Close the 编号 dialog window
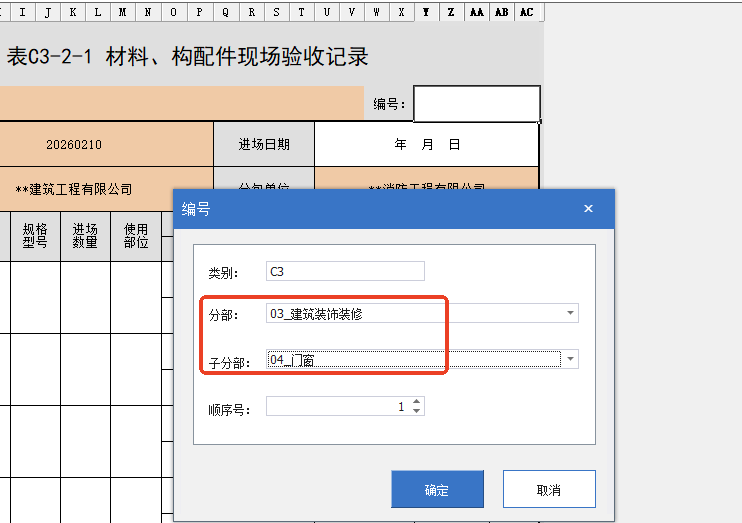Image resolution: width=742 pixels, height=523 pixels. pyautogui.click(x=588, y=209)
